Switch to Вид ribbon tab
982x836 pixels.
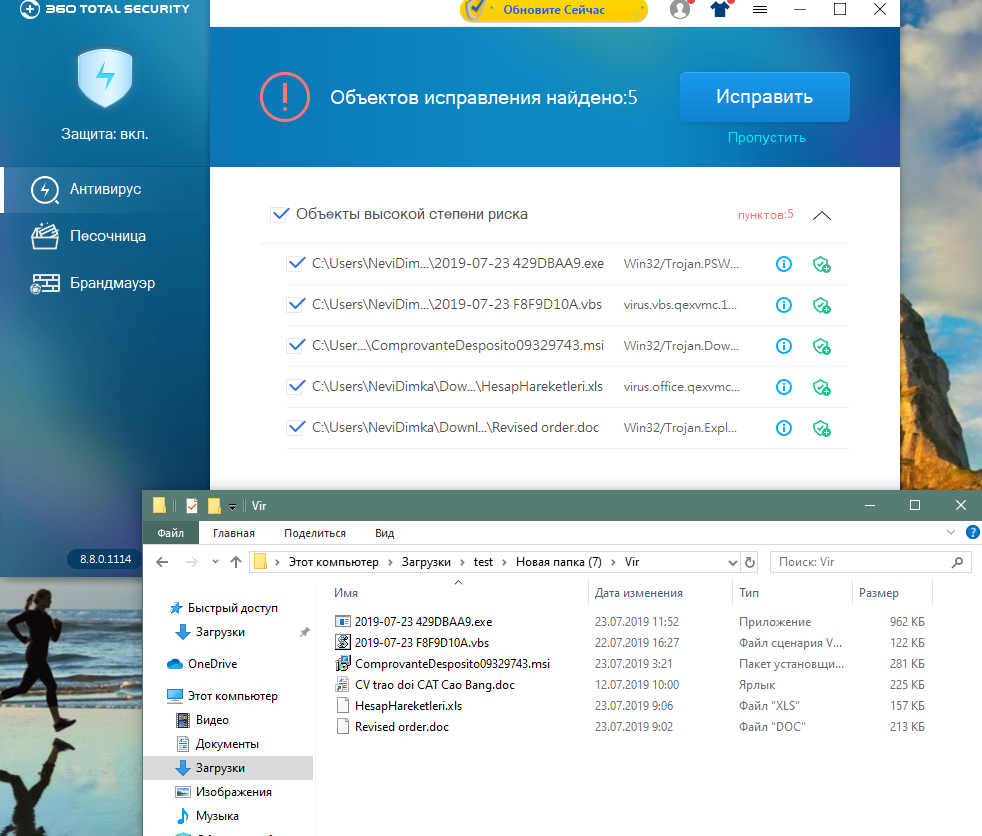pos(385,533)
